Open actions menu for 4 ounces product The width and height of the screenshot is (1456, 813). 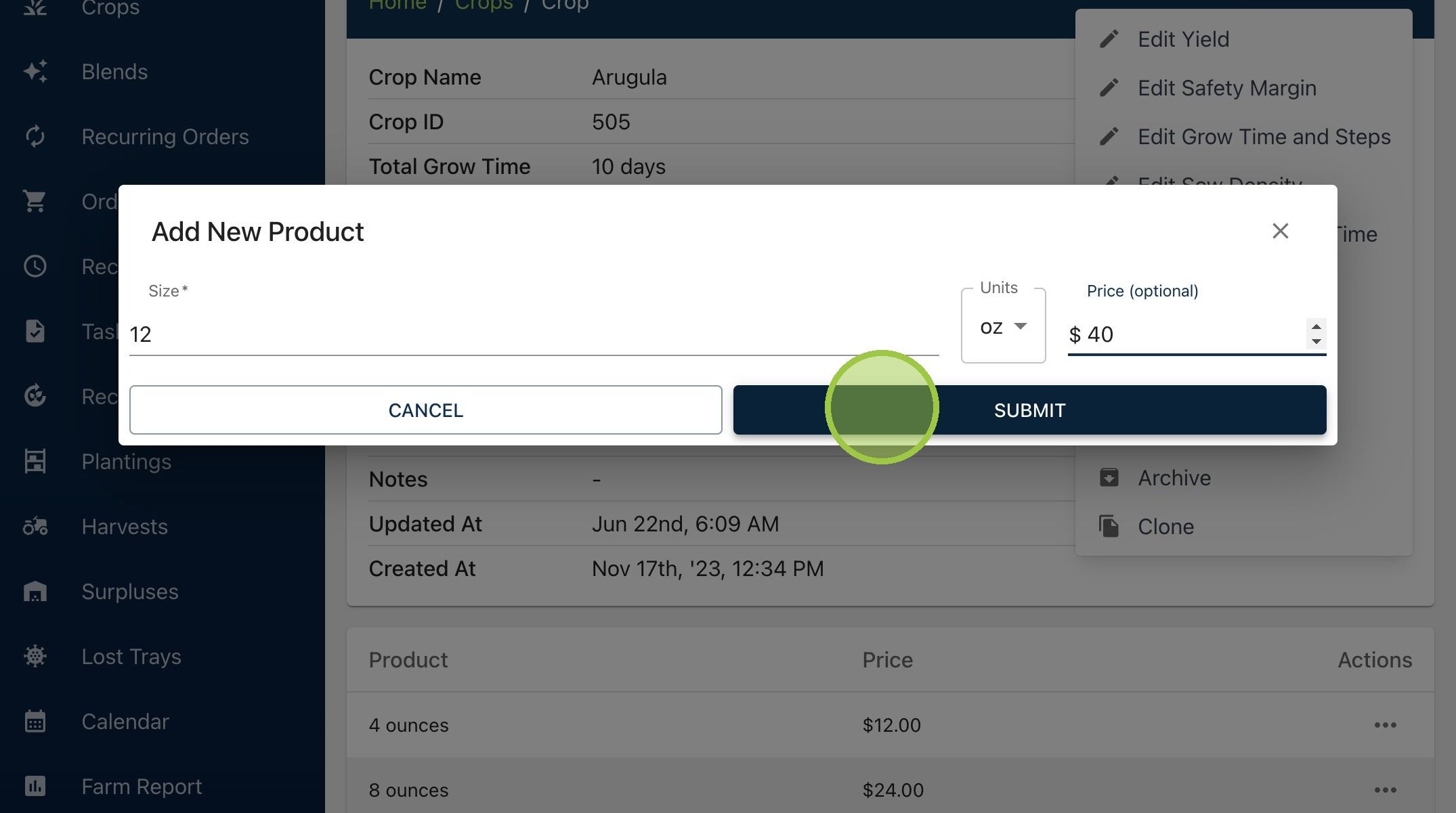(1385, 725)
